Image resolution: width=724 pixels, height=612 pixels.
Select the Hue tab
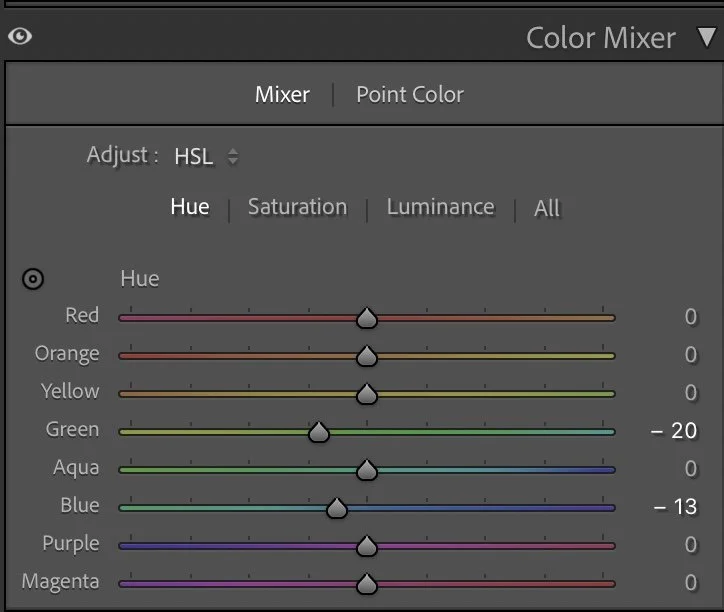click(x=190, y=206)
